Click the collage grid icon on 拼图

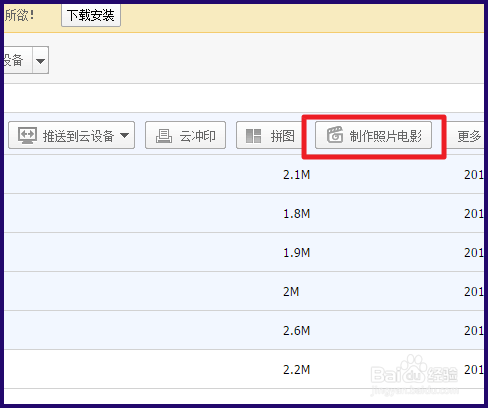253,136
